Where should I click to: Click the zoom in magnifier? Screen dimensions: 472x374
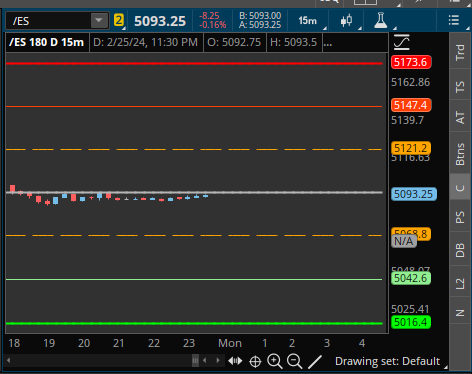275,361
